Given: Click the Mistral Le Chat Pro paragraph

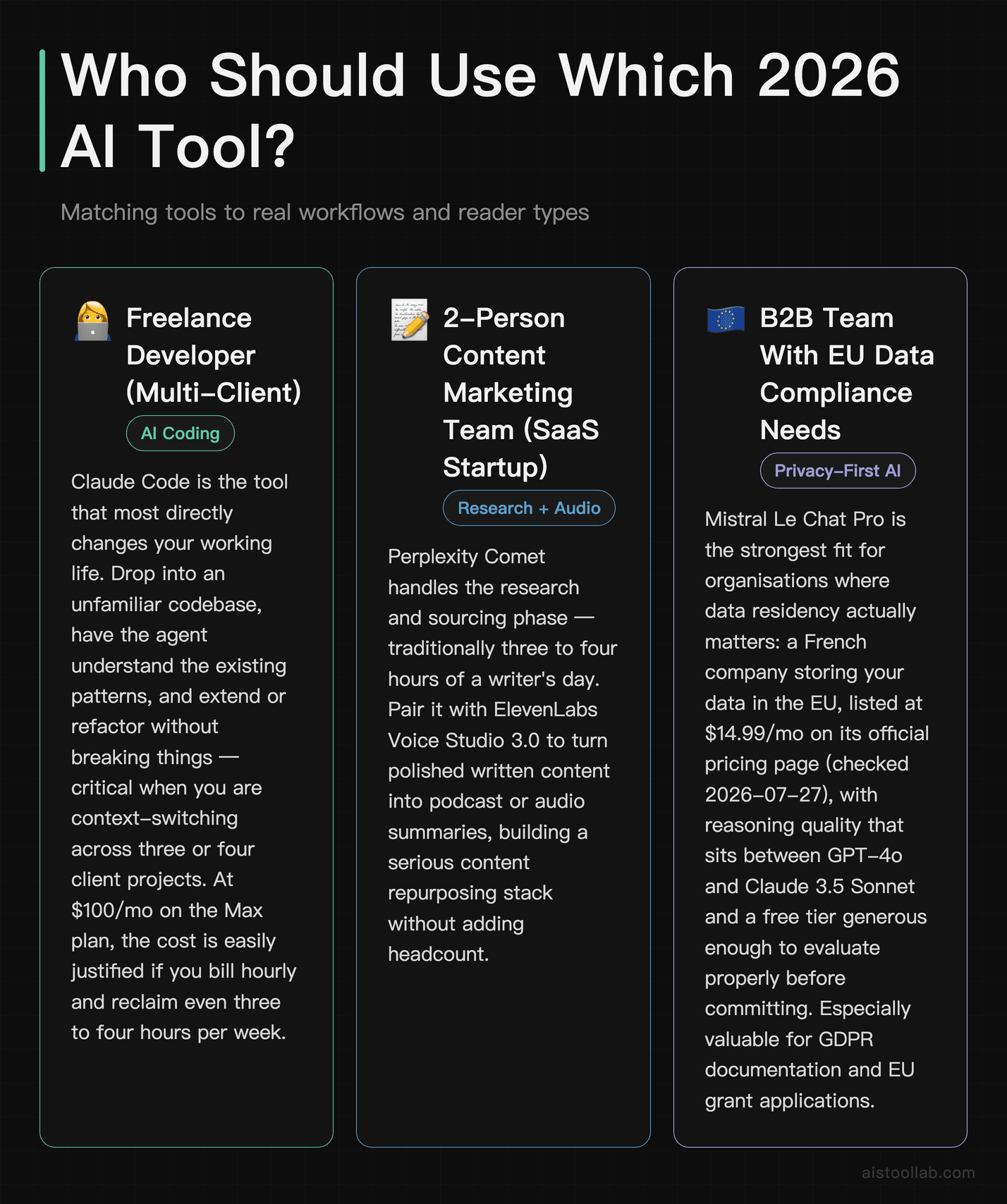Looking at the screenshot, I should (817, 810).
